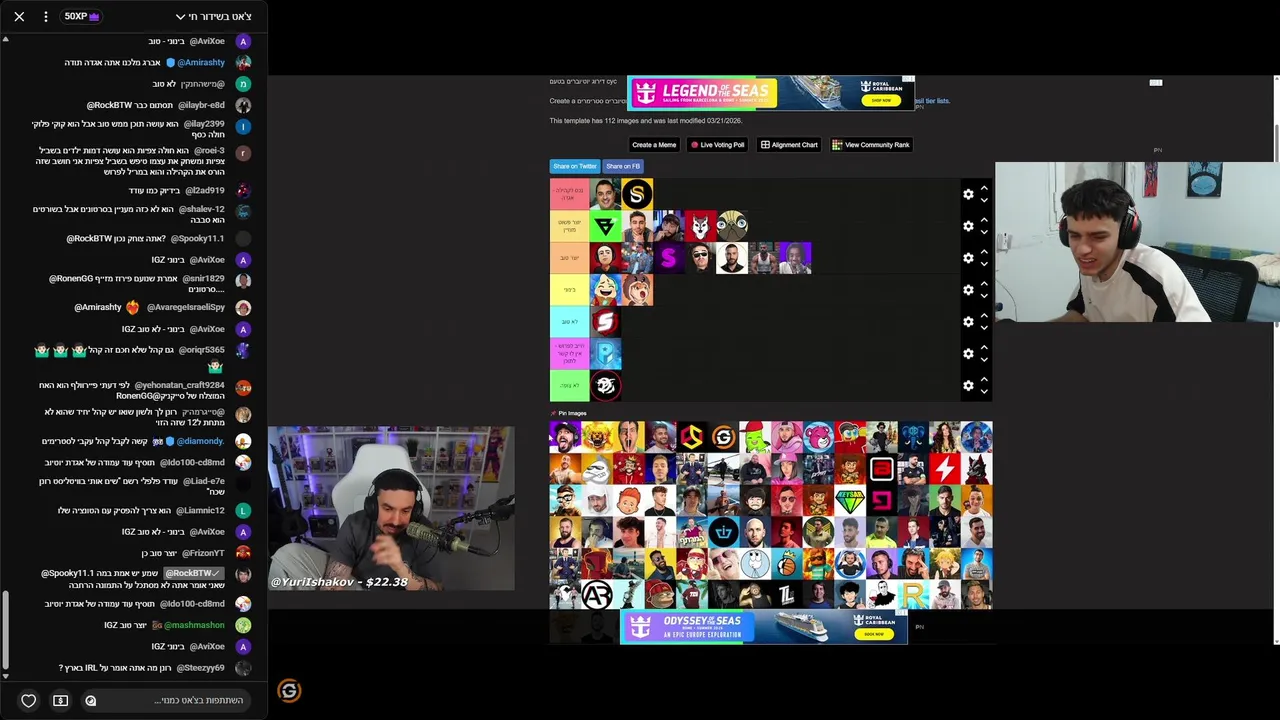Screen dimensions: 1280x720
Task: Open settings gear for the cyan tier row
Action: 968,322
